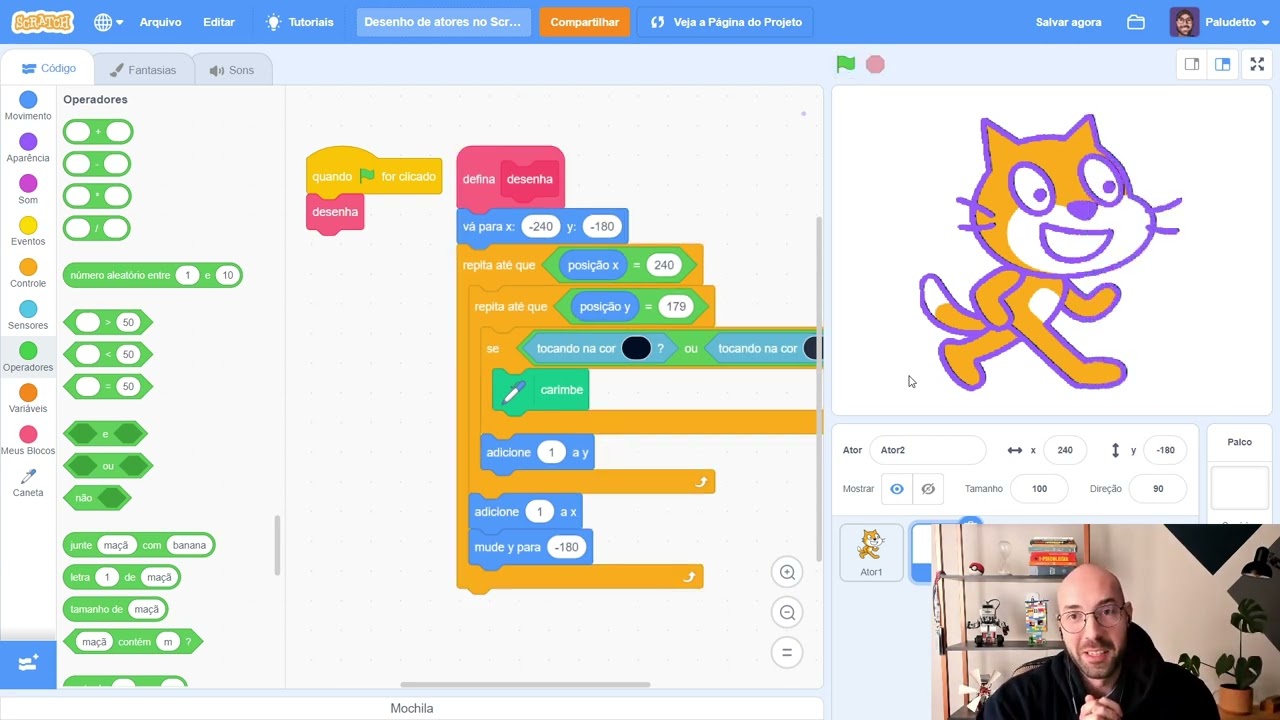Click Salvar agora
This screenshot has width=1280, height=720.
pyautogui.click(x=1068, y=22)
